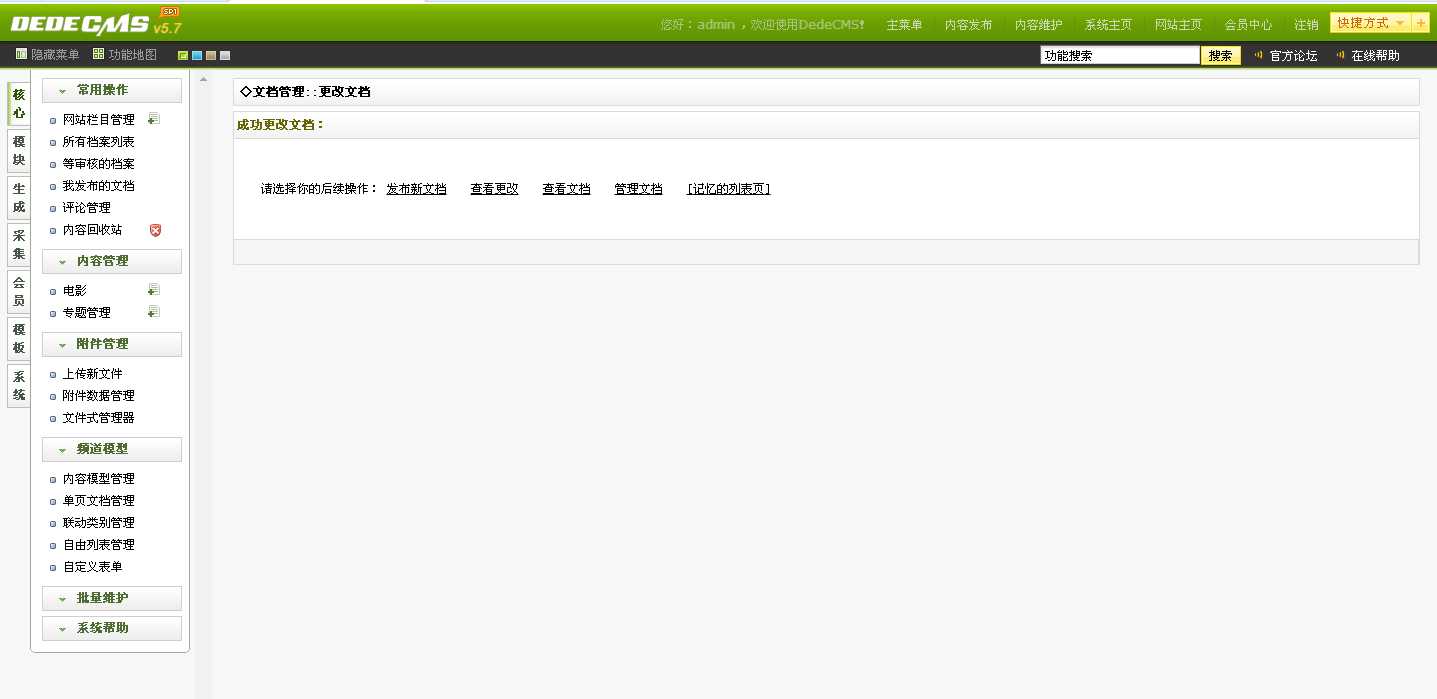Click the add-document icon beside 网站栏目管理
1437x699 pixels.
point(153,118)
